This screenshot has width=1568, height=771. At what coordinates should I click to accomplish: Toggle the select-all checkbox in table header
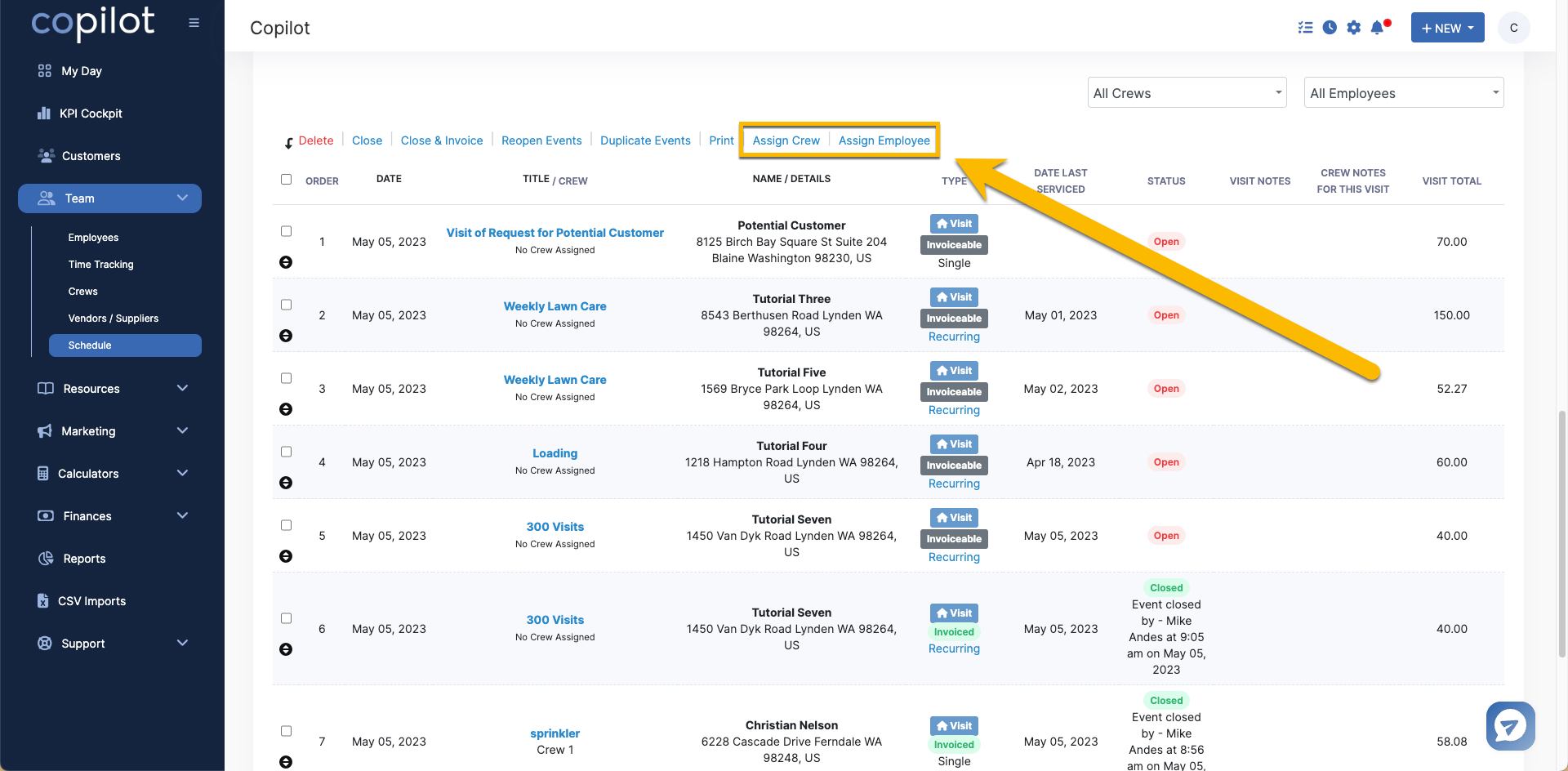286,179
